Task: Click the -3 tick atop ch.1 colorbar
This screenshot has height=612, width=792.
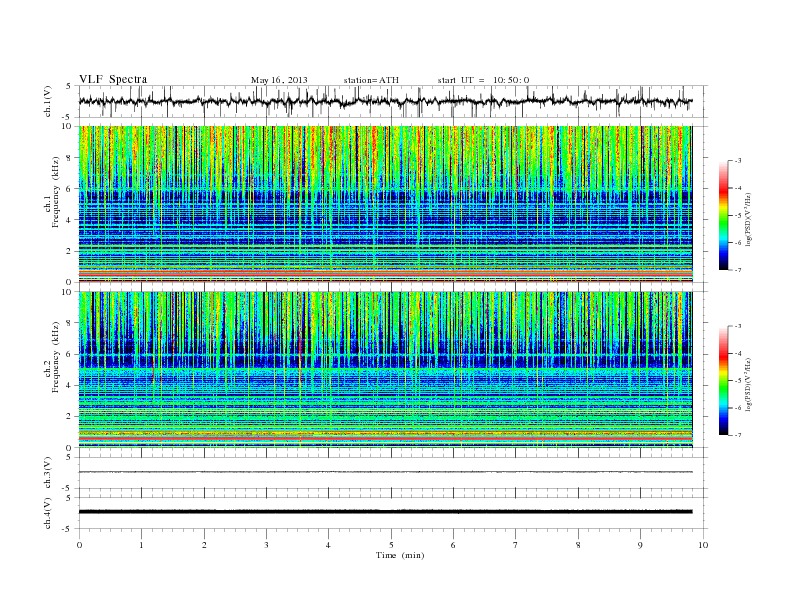Action: point(738,161)
